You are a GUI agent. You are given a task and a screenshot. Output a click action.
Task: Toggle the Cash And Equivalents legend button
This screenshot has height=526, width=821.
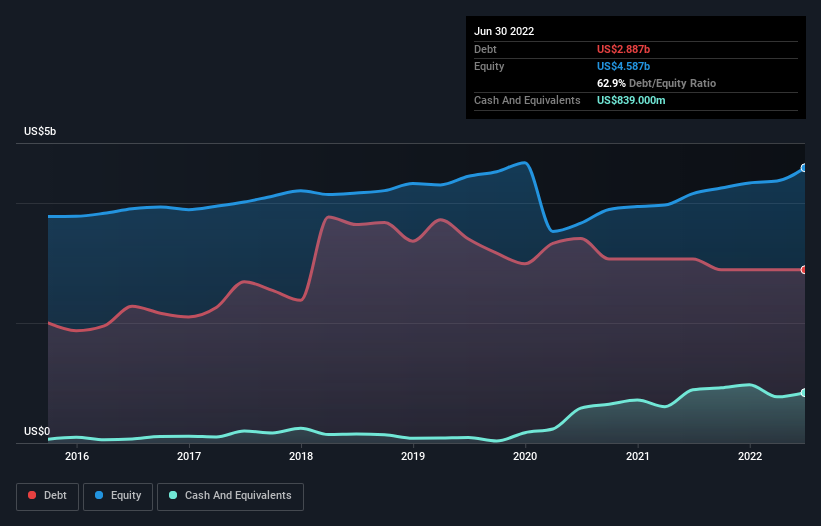pyautogui.click(x=230, y=496)
